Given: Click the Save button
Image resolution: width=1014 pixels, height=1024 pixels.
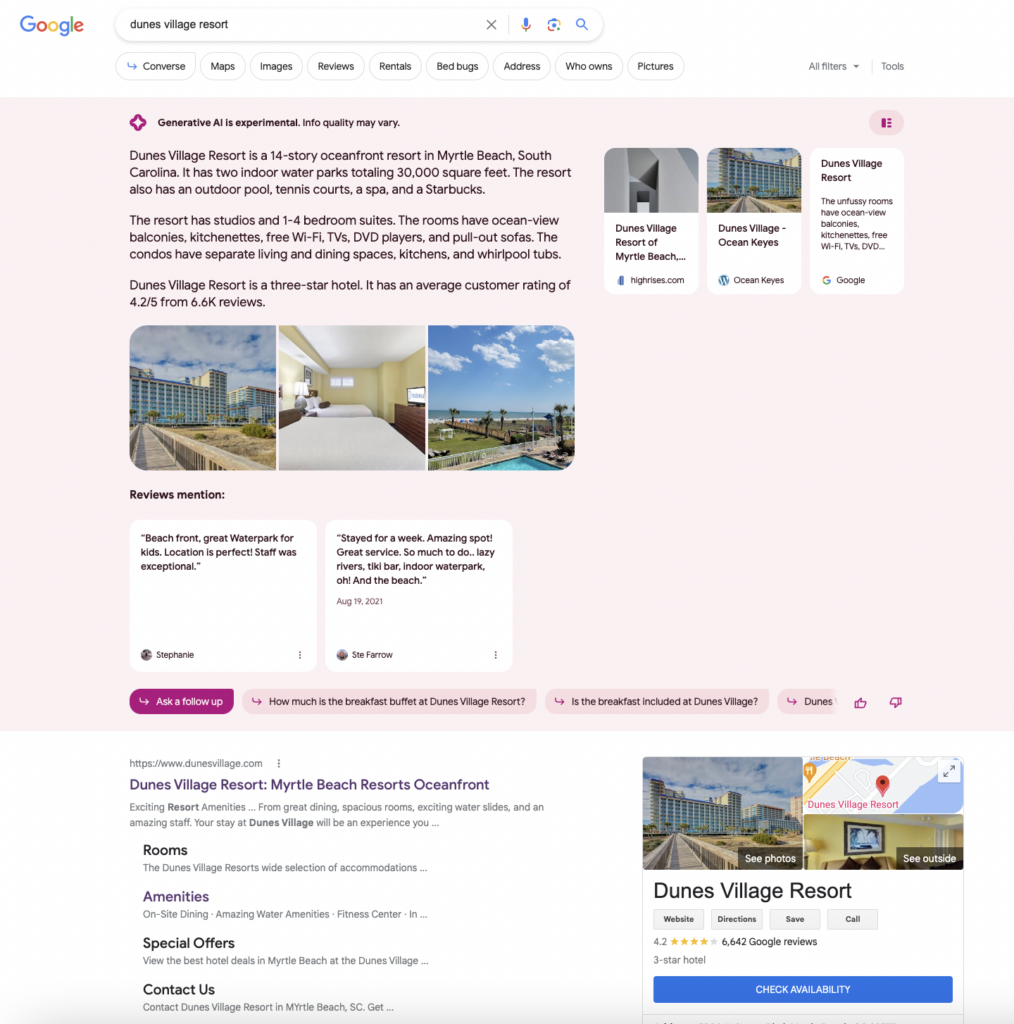Looking at the screenshot, I should (x=795, y=920).
